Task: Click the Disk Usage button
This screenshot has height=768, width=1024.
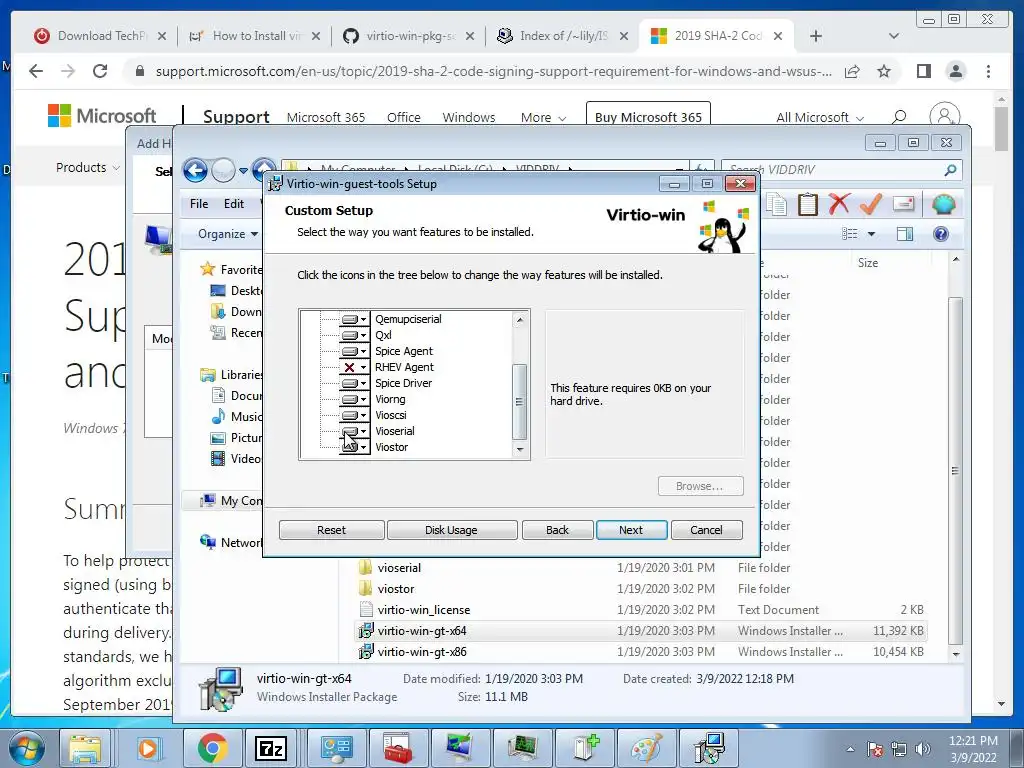Action: pos(451,530)
